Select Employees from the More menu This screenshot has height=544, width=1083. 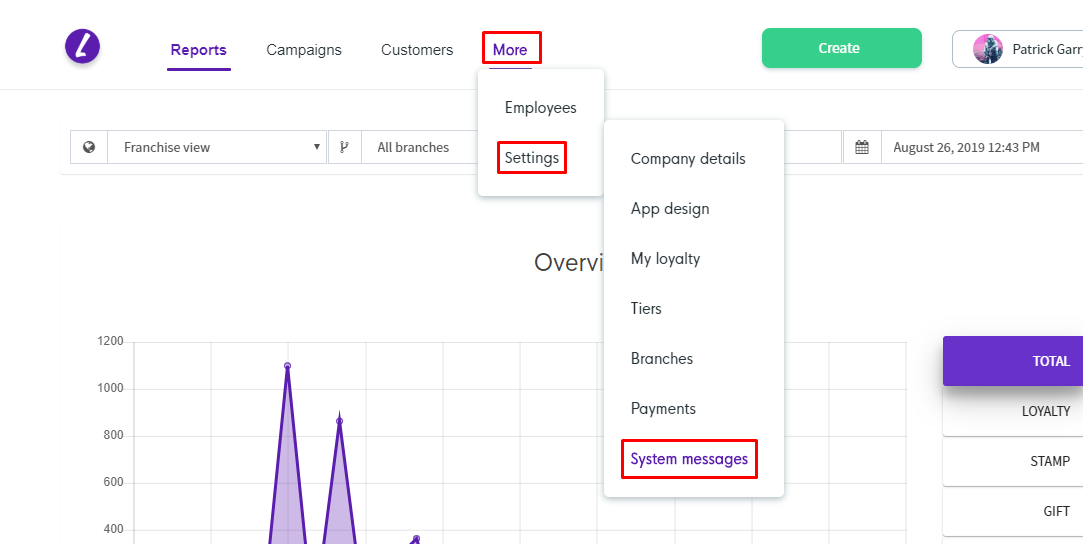pos(541,108)
